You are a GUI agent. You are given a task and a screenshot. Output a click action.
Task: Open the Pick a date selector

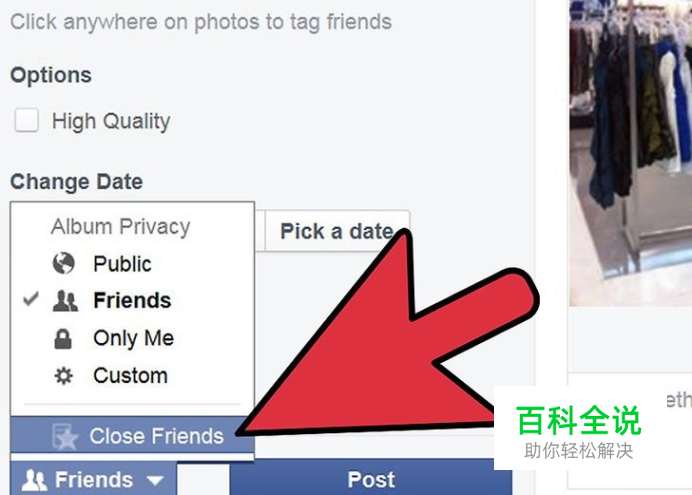pos(337,231)
